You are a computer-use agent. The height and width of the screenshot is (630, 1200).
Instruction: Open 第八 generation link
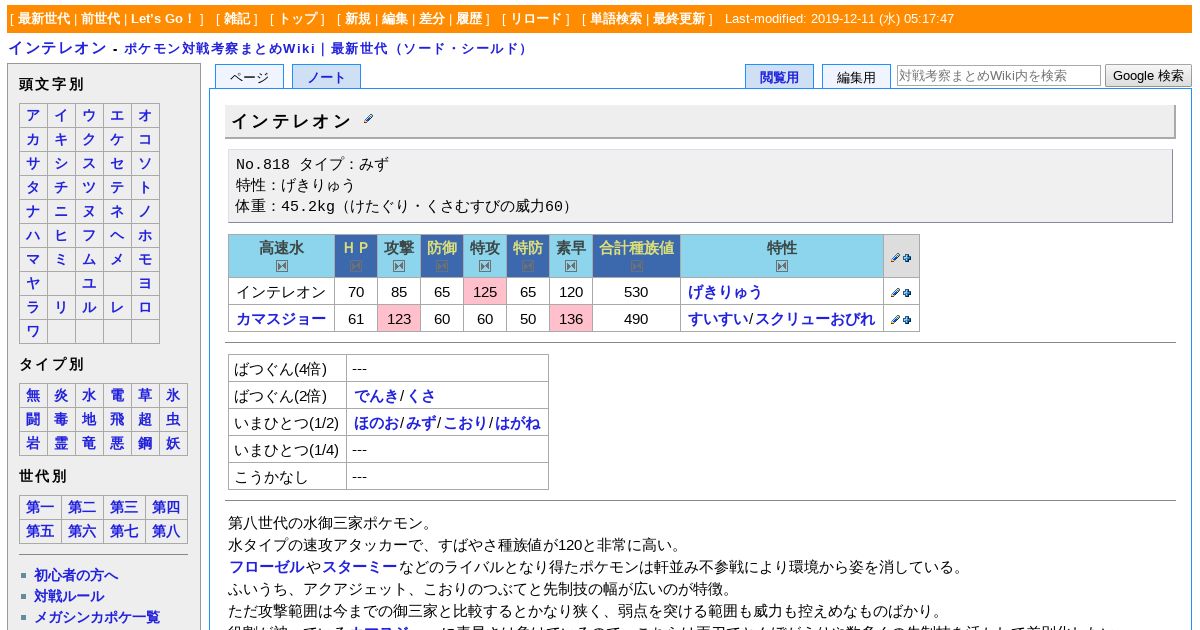166,531
